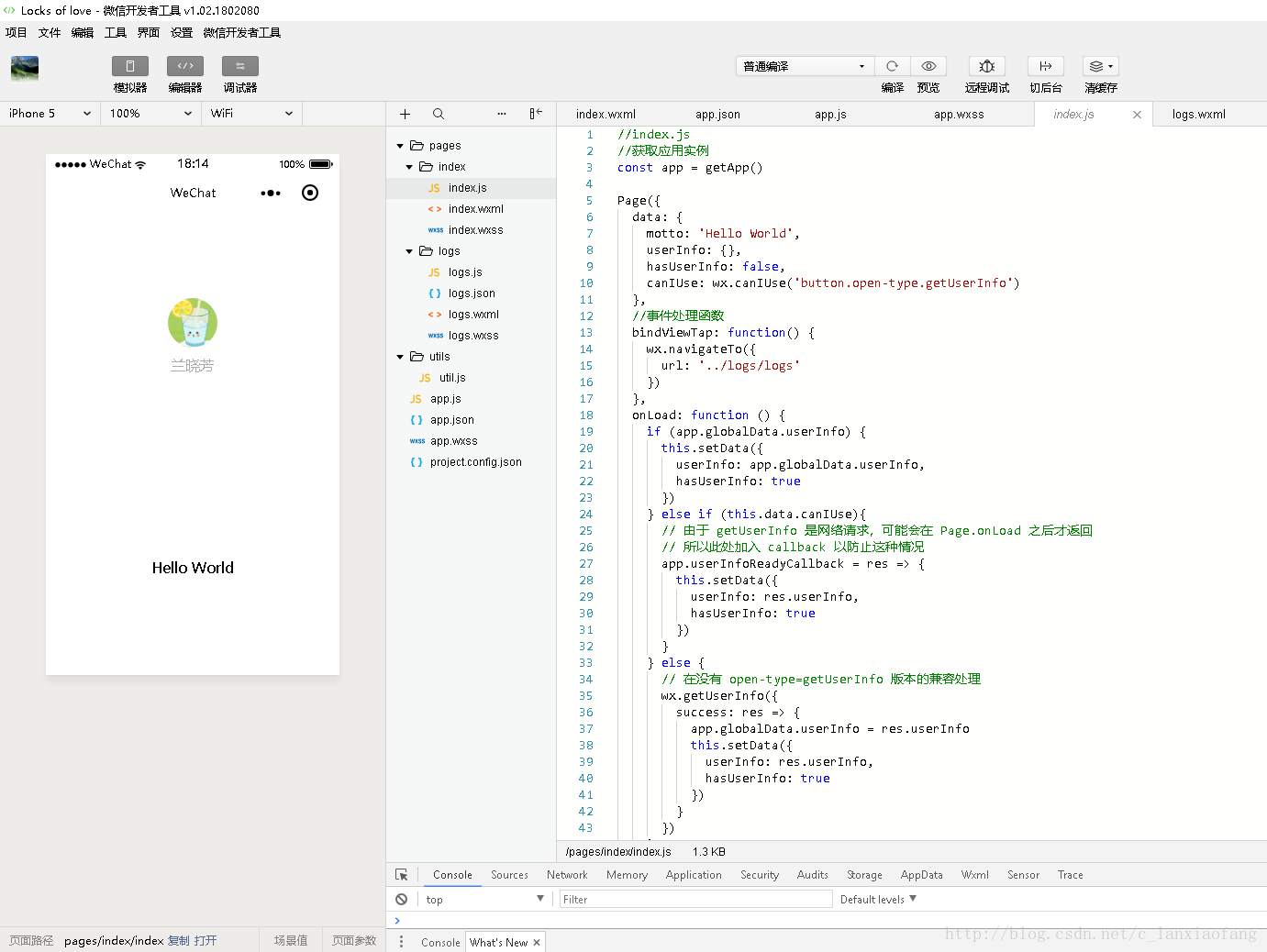Open the top context dropdown

point(484,900)
